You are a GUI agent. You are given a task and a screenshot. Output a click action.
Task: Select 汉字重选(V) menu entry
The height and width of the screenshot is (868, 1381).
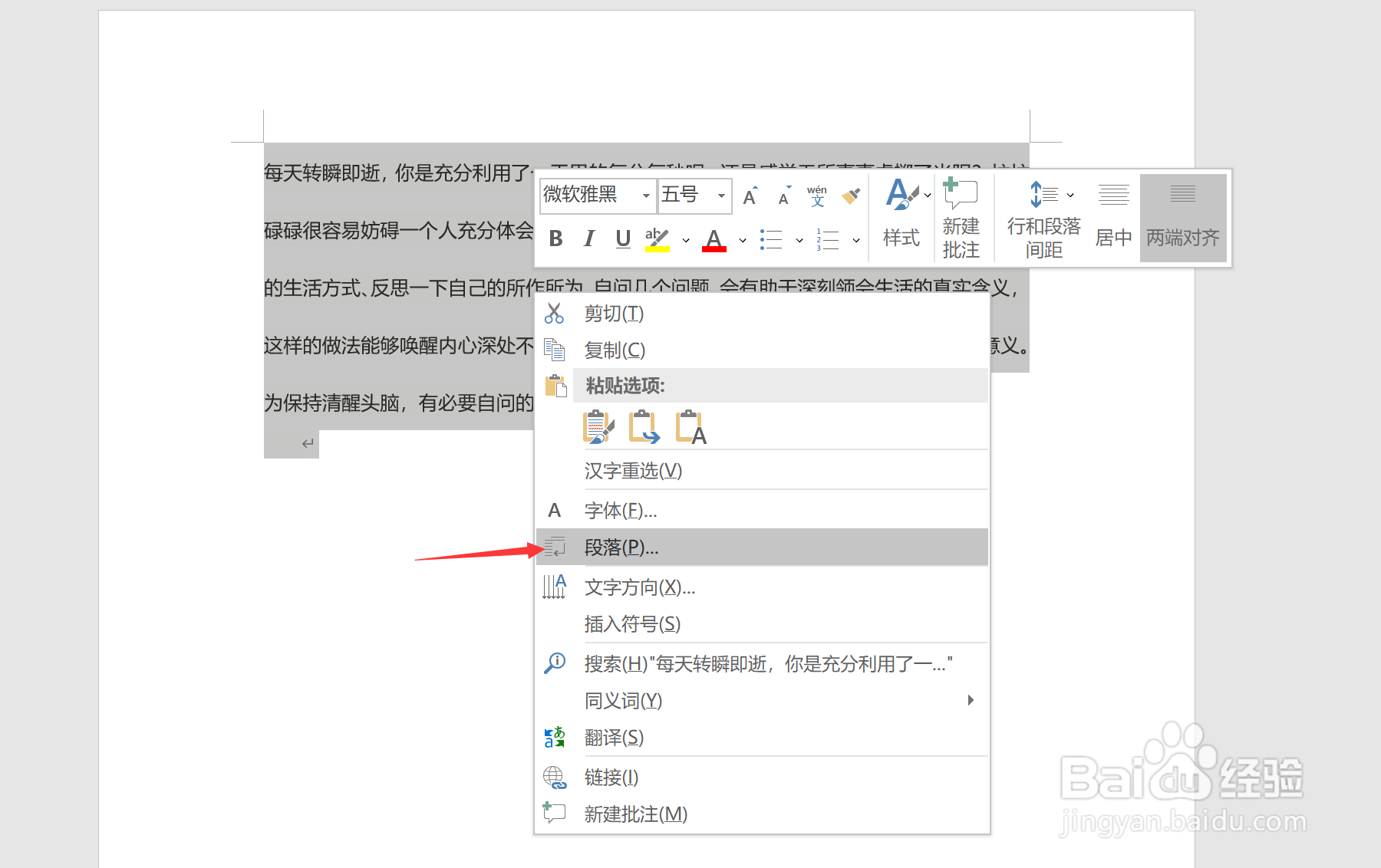(x=762, y=471)
